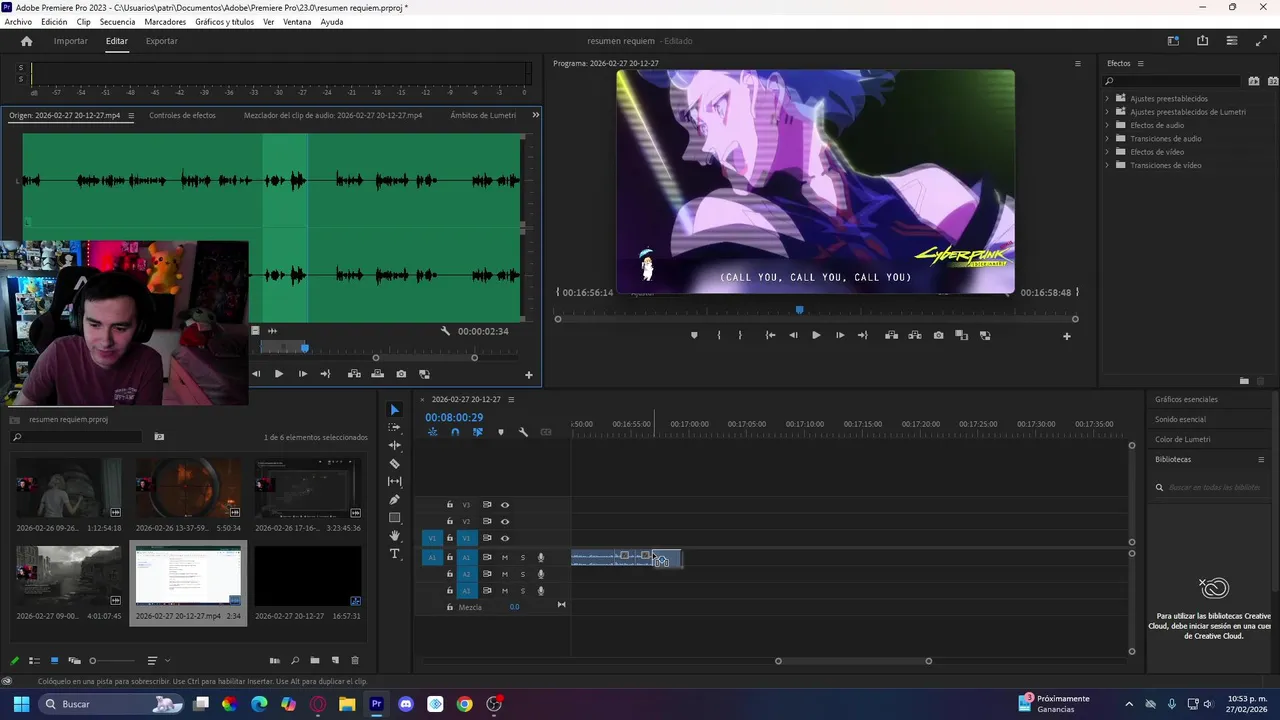The width and height of the screenshot is (1280, 720).
Task: Open Gráficos esenciales panel
Action: pos(1186,399)
